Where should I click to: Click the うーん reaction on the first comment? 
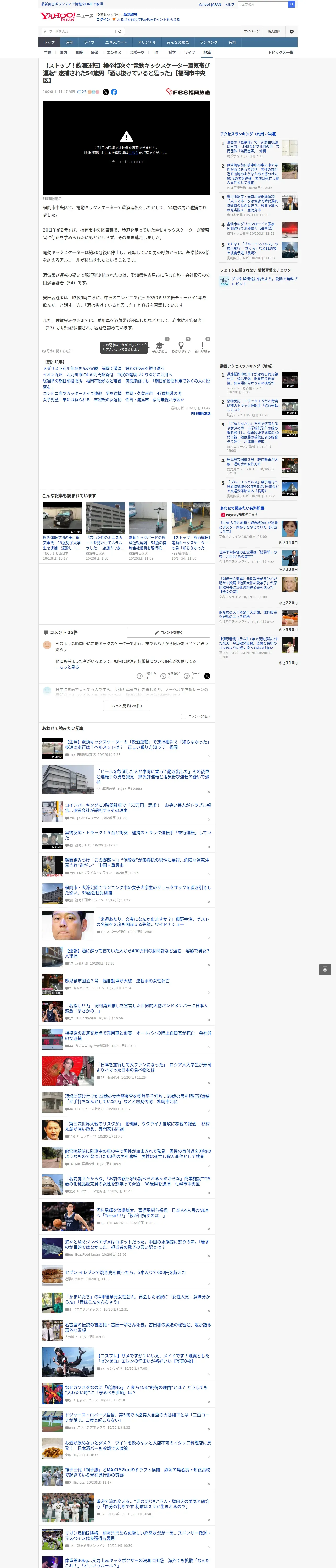[193, 676]
